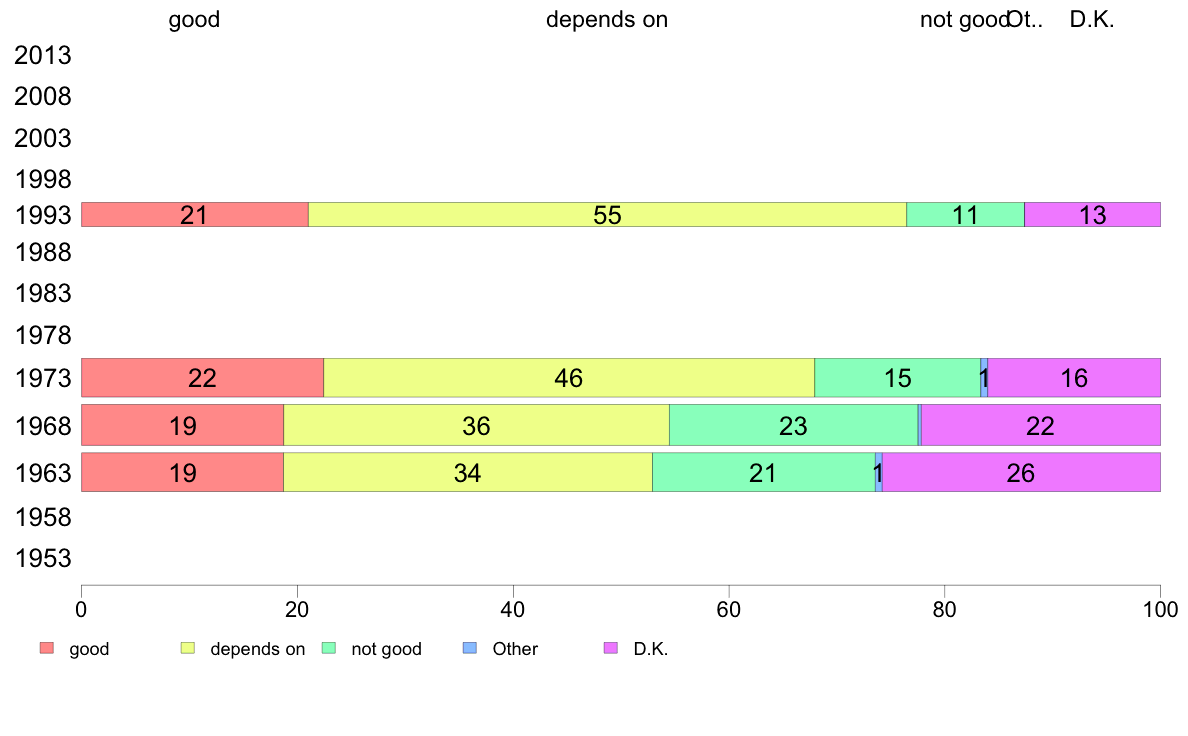1188x736 pixels.
Task: Click the 1973 'not good' segment showing 15
Action: pos(897,378)
